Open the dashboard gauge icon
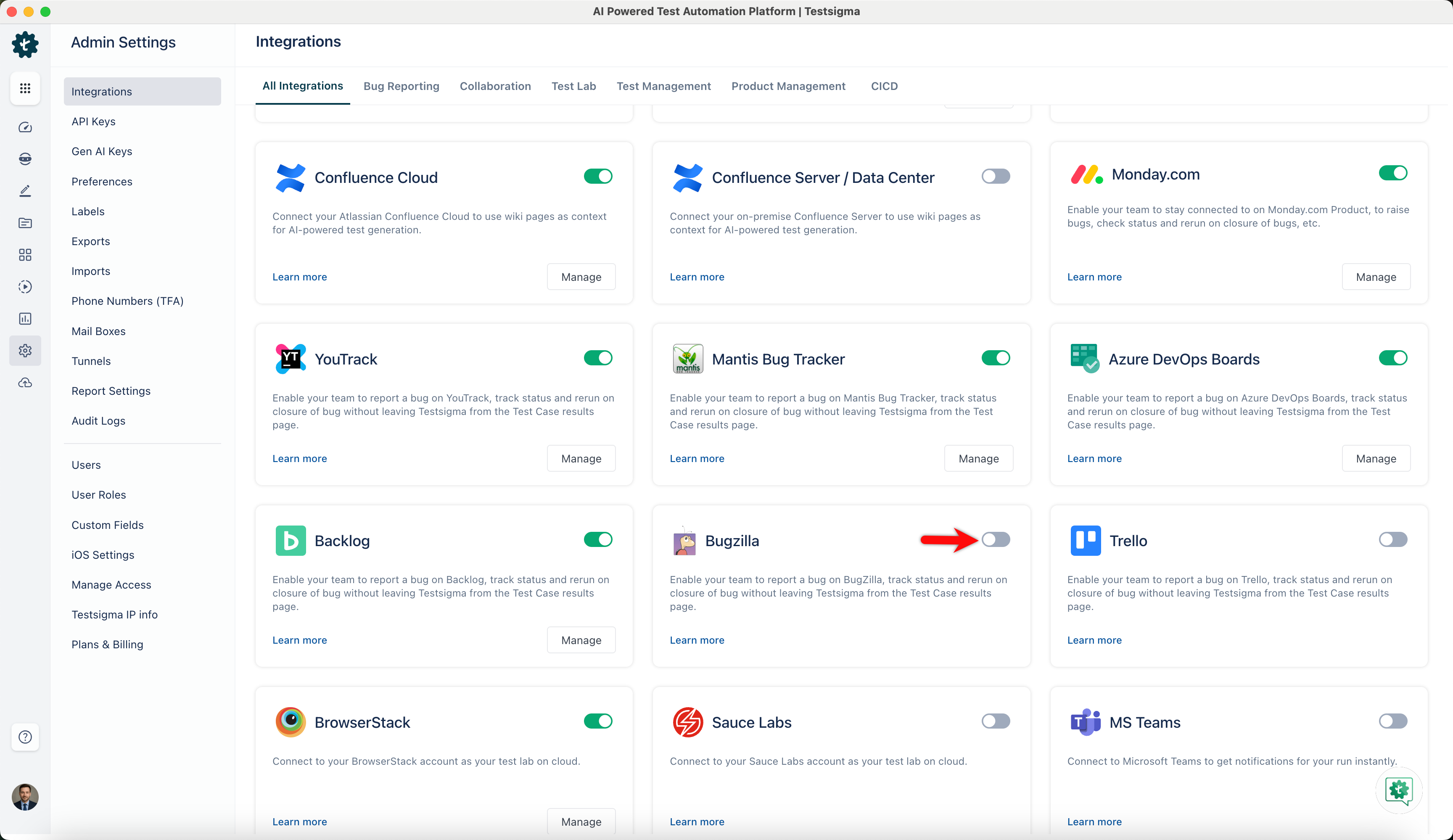Image resolution: width=1453 pixels, height=840 pixels. tap(25, 127)
